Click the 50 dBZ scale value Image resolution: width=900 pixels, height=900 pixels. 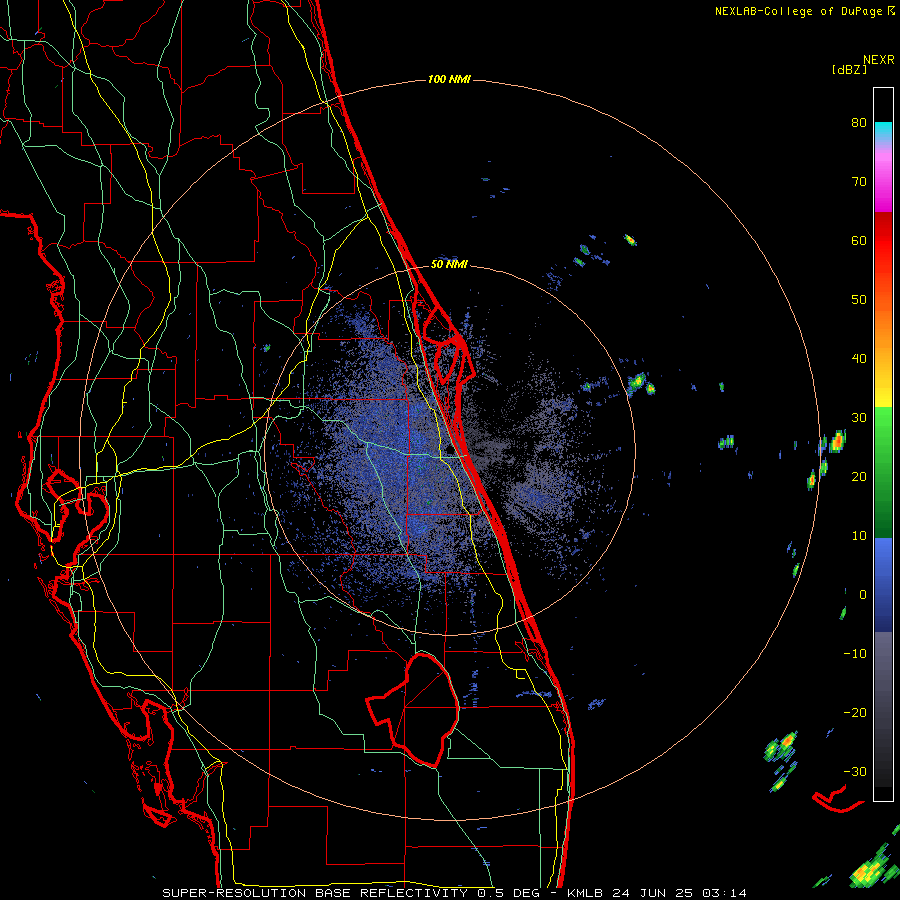859,300
